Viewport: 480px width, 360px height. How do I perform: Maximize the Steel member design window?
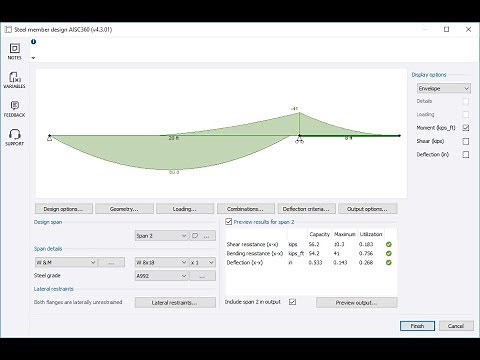[447, 29]
